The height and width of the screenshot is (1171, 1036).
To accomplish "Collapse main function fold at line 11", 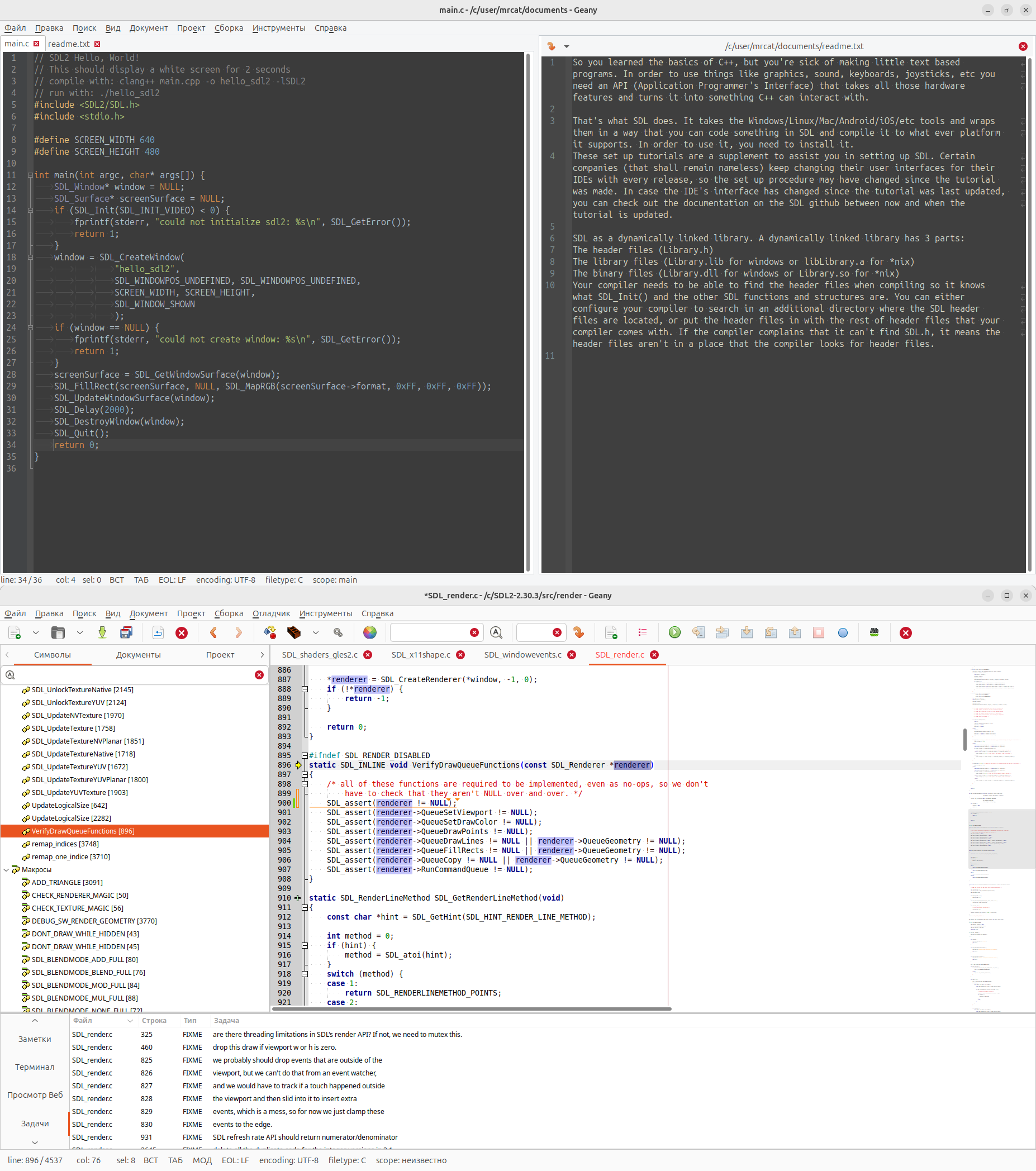I will pyautogui.click(x=30, y=175).
